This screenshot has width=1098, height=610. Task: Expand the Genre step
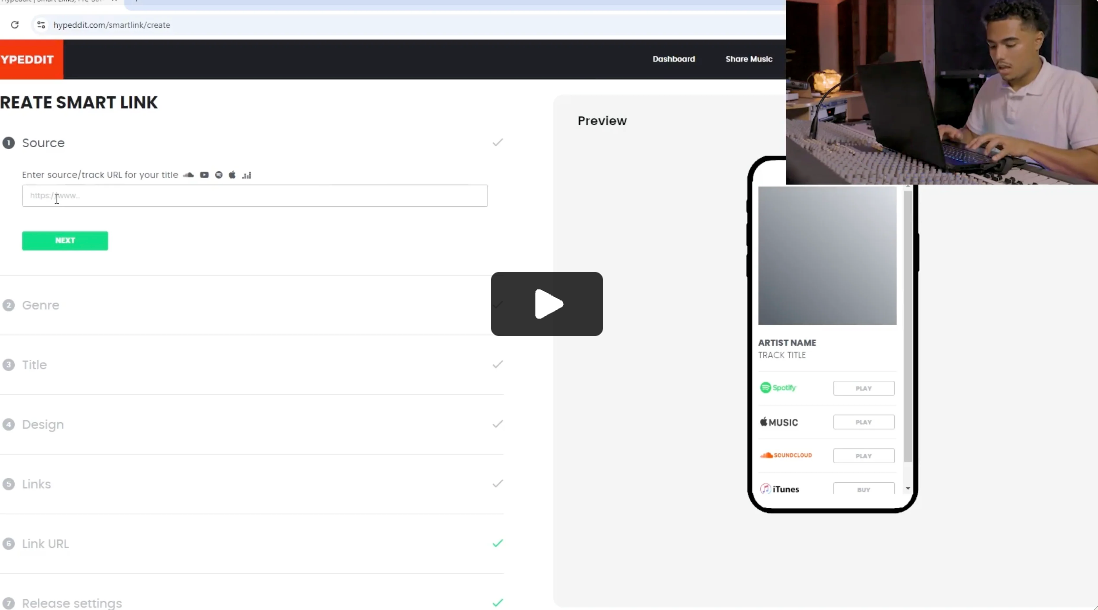[x=40, y=305]
